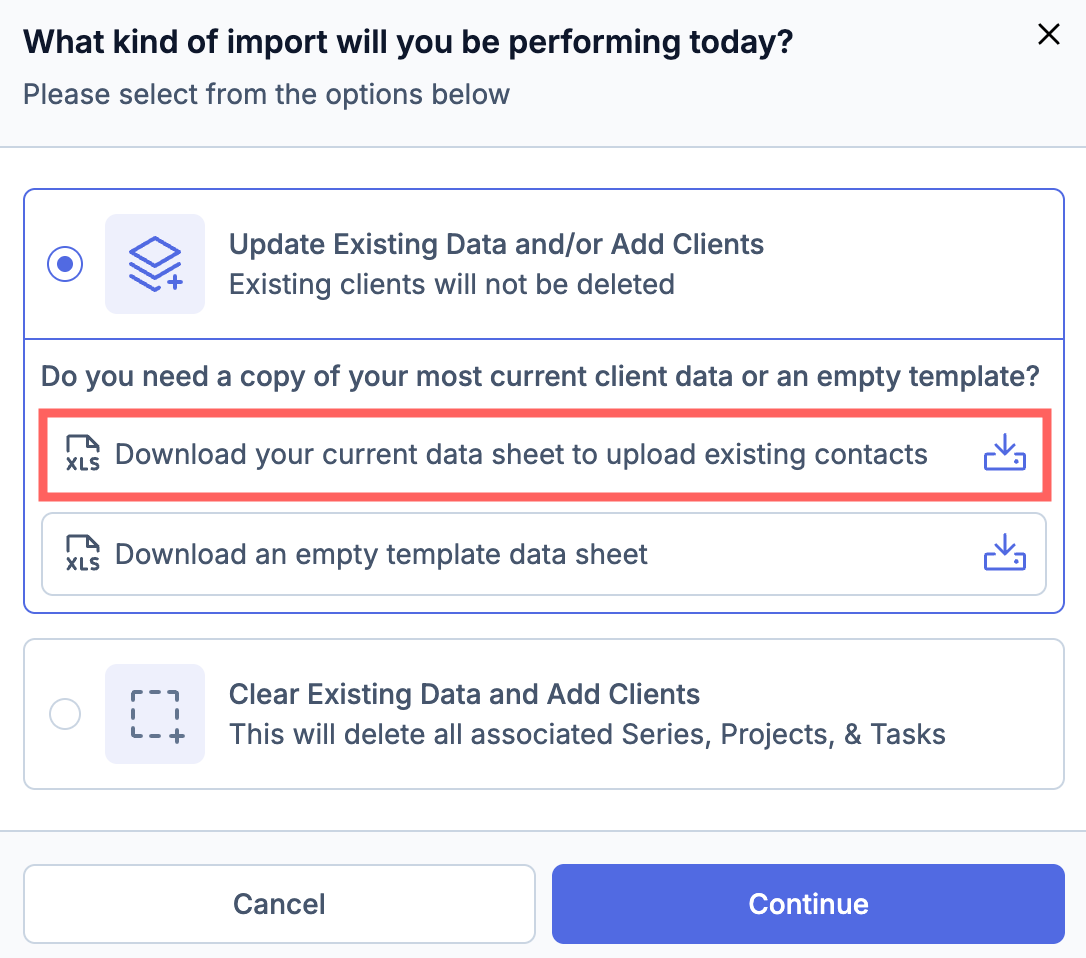
Task: Click "Download your current data sheet" link text
Action: point(521,454)
